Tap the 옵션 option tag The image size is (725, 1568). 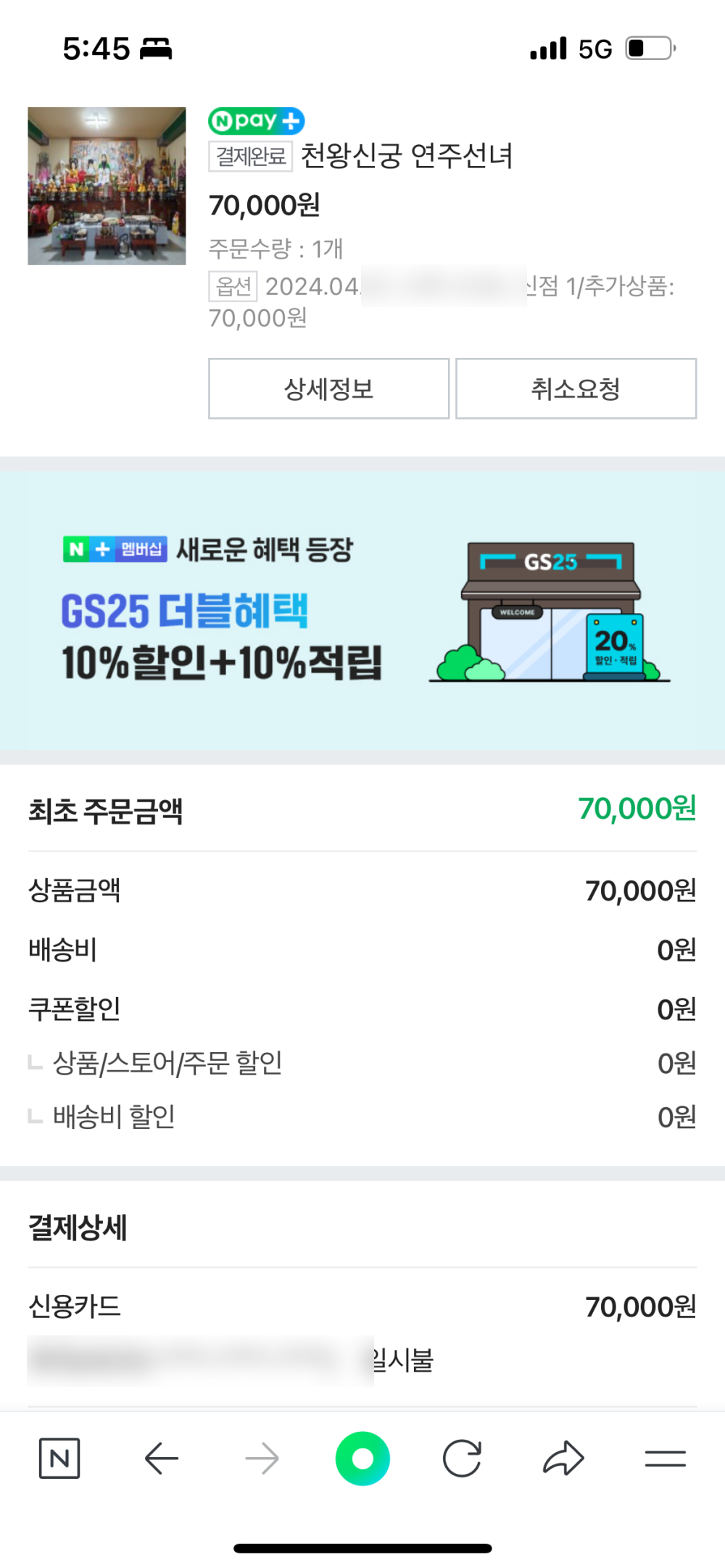pyautogui.click(x=233, y=286)
